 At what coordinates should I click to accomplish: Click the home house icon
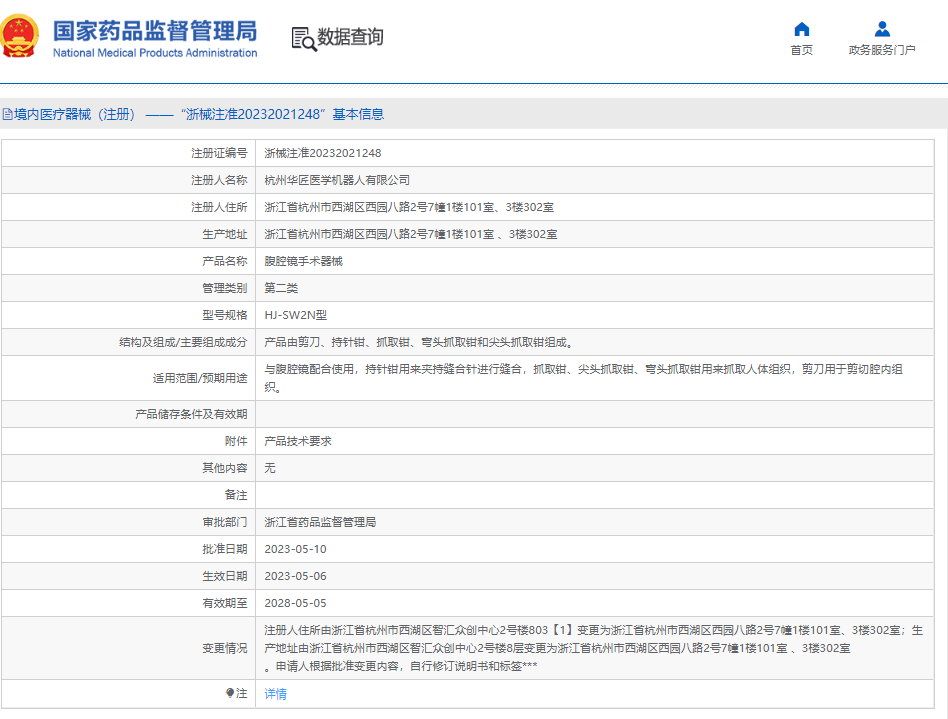802,29
